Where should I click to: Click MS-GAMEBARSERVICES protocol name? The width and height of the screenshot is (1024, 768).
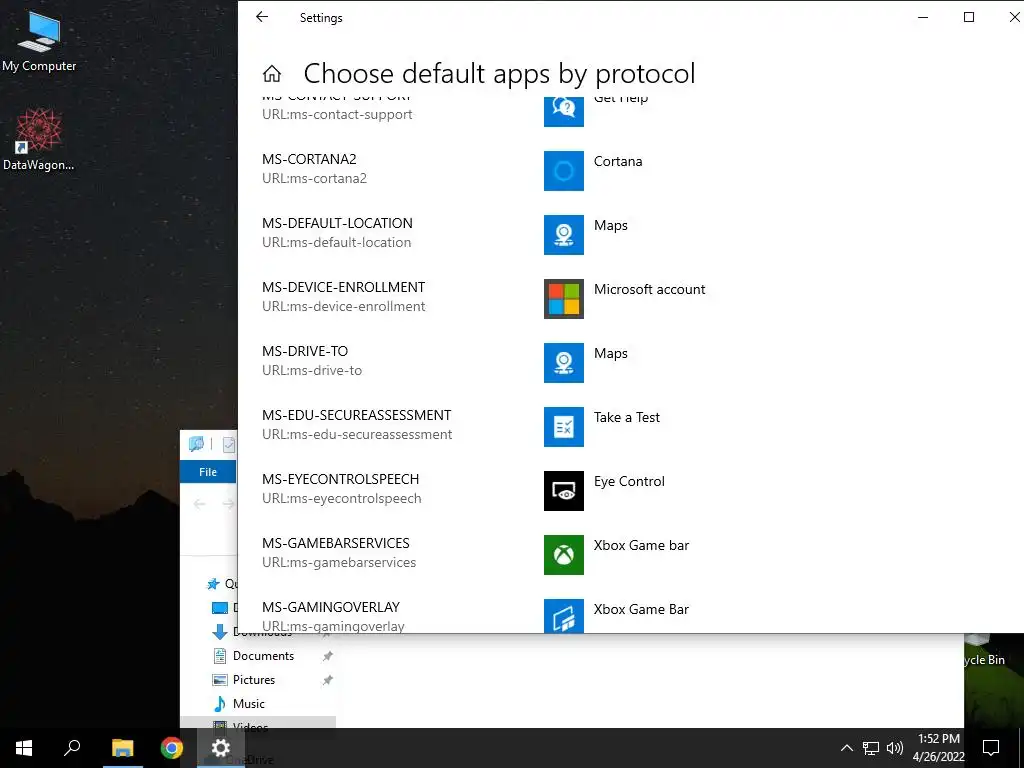click(336, 543)
